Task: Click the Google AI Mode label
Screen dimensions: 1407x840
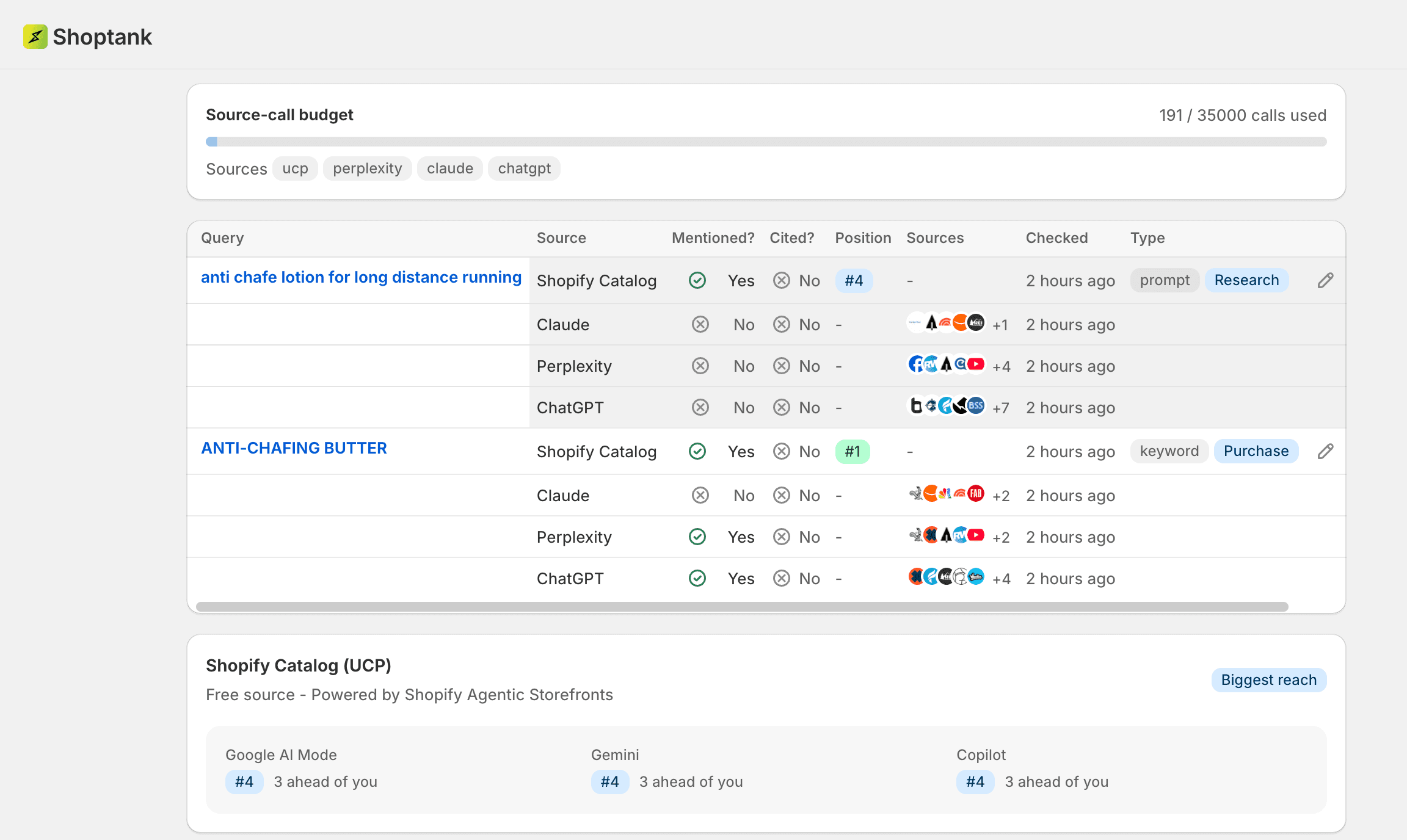Action: tap(281, 755)
